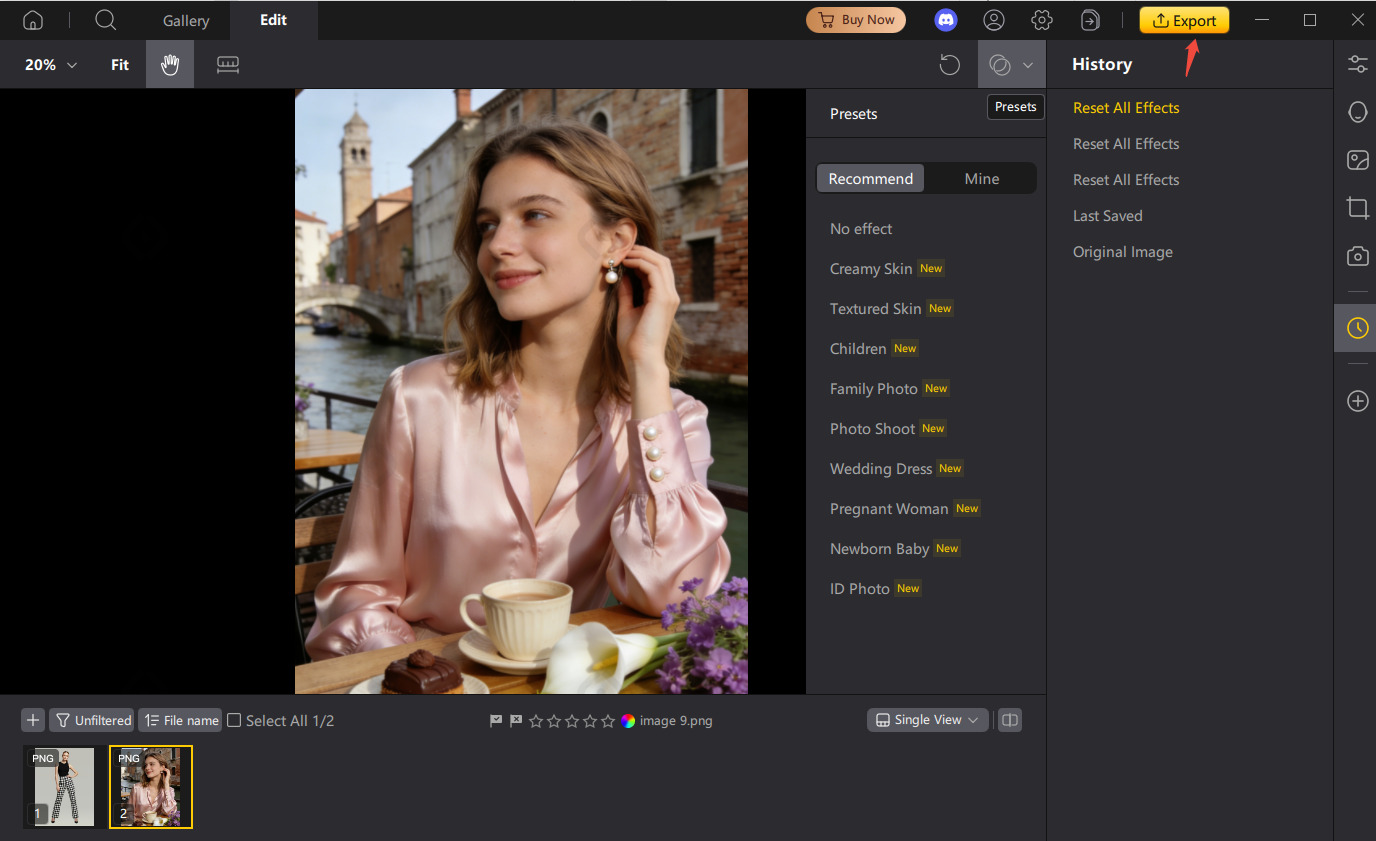1376x841 pixels.
Task: Click the History clock icon
Action: [x=1357, y=328]
